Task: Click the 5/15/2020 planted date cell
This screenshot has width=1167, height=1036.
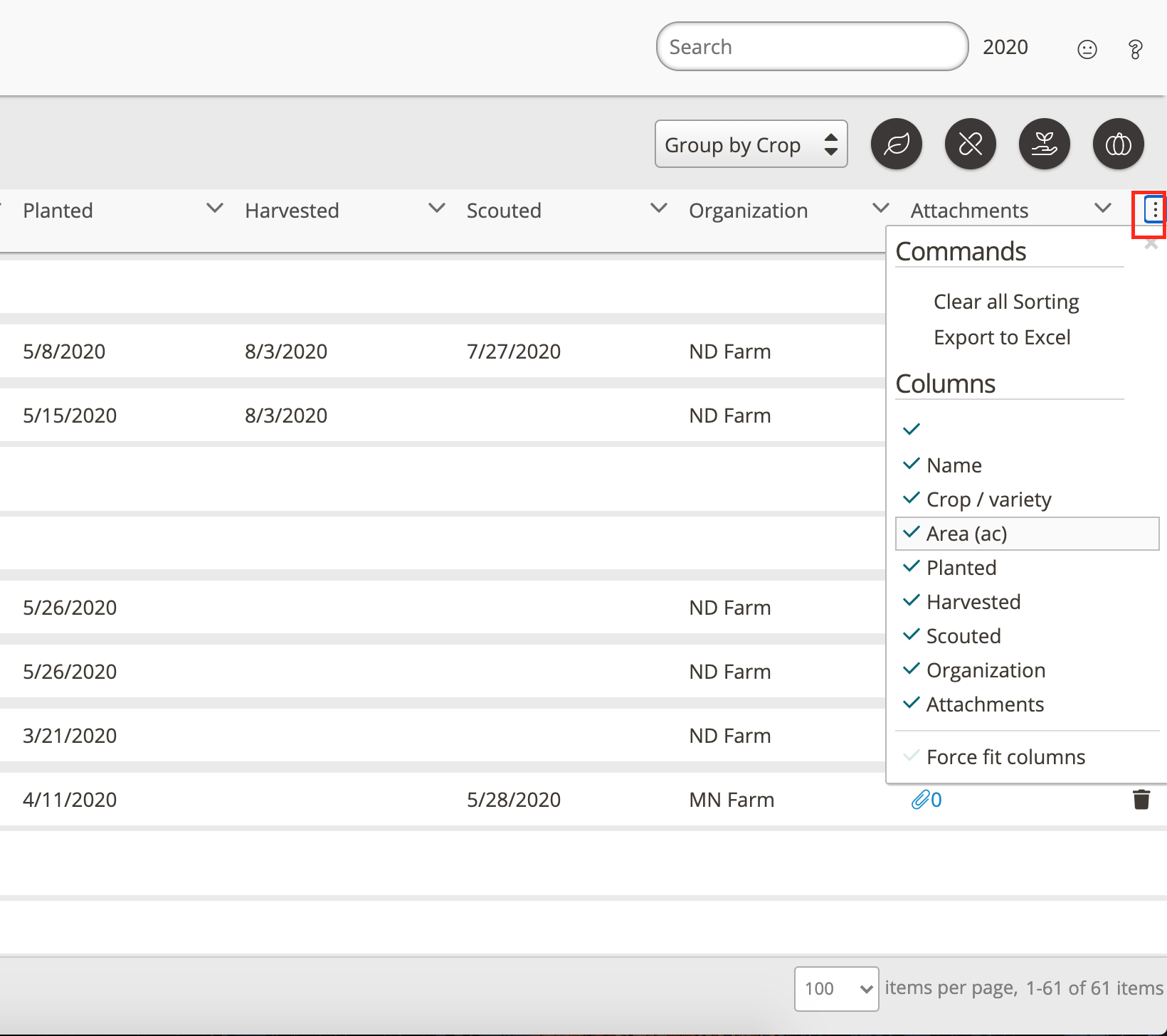Action: [x=70, y=416]
